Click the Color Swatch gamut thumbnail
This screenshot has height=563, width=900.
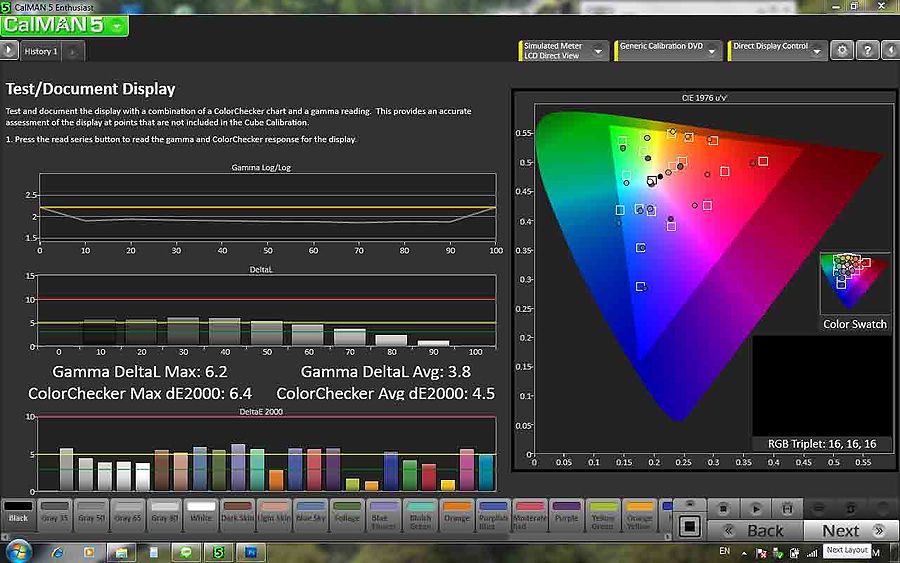tap(855, 284)
